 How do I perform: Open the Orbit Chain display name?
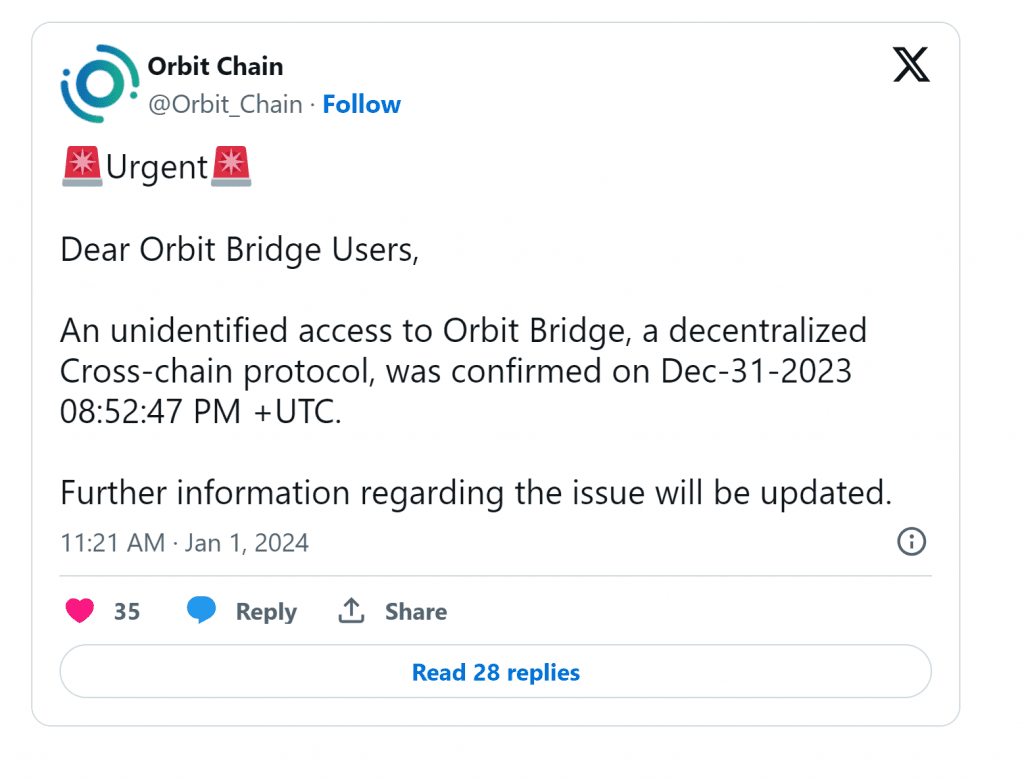tap(215, 66)
